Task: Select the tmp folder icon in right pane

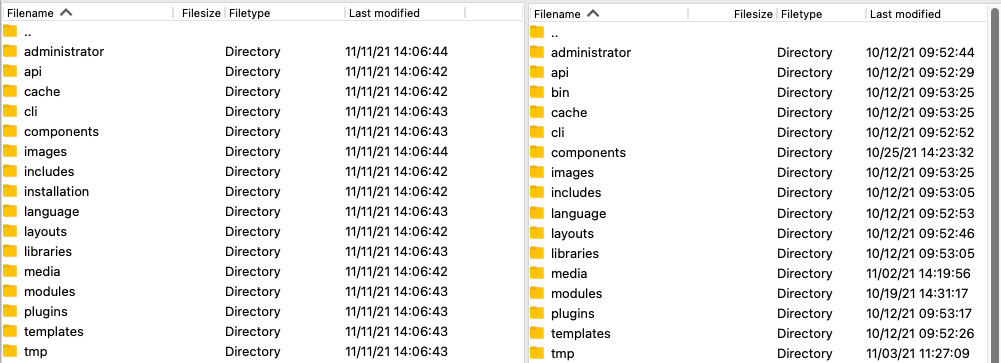Action: (x=537, y=353)
